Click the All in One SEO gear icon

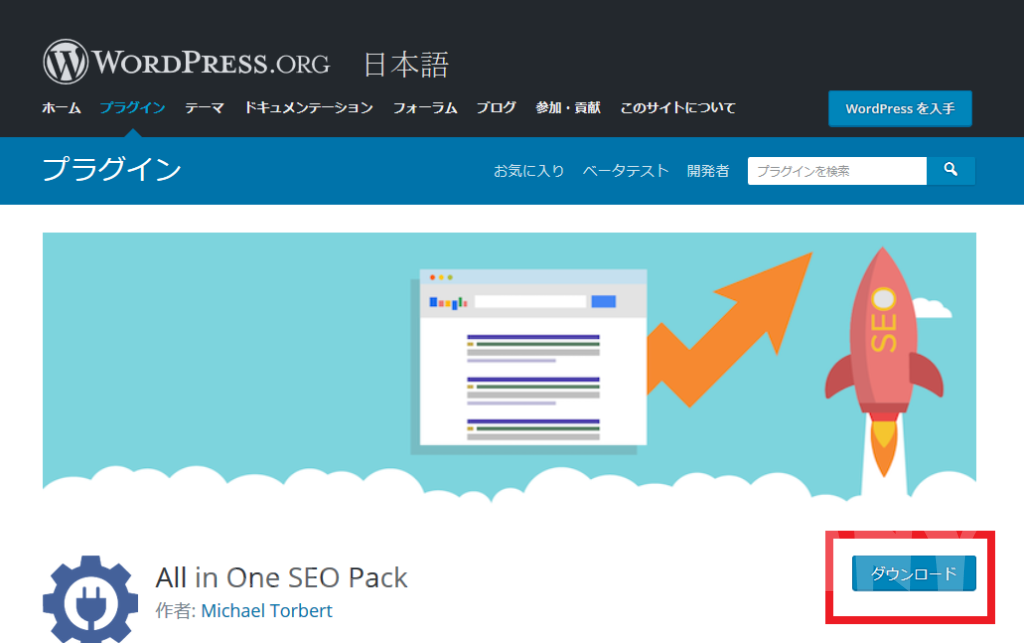90,600
